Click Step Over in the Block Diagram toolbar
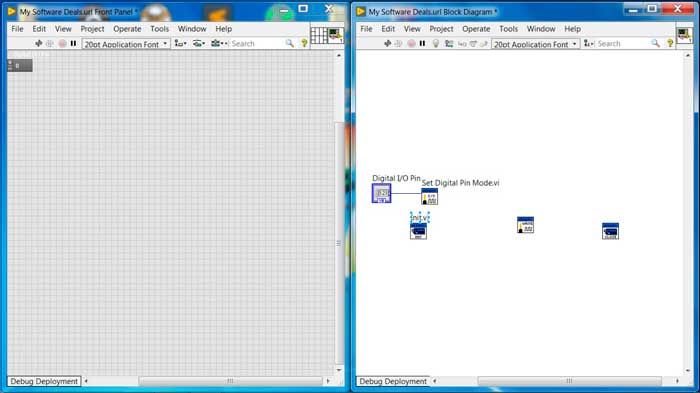Viewport: 700px width, 393px height. pyautogui.click(x=473, y=43)
